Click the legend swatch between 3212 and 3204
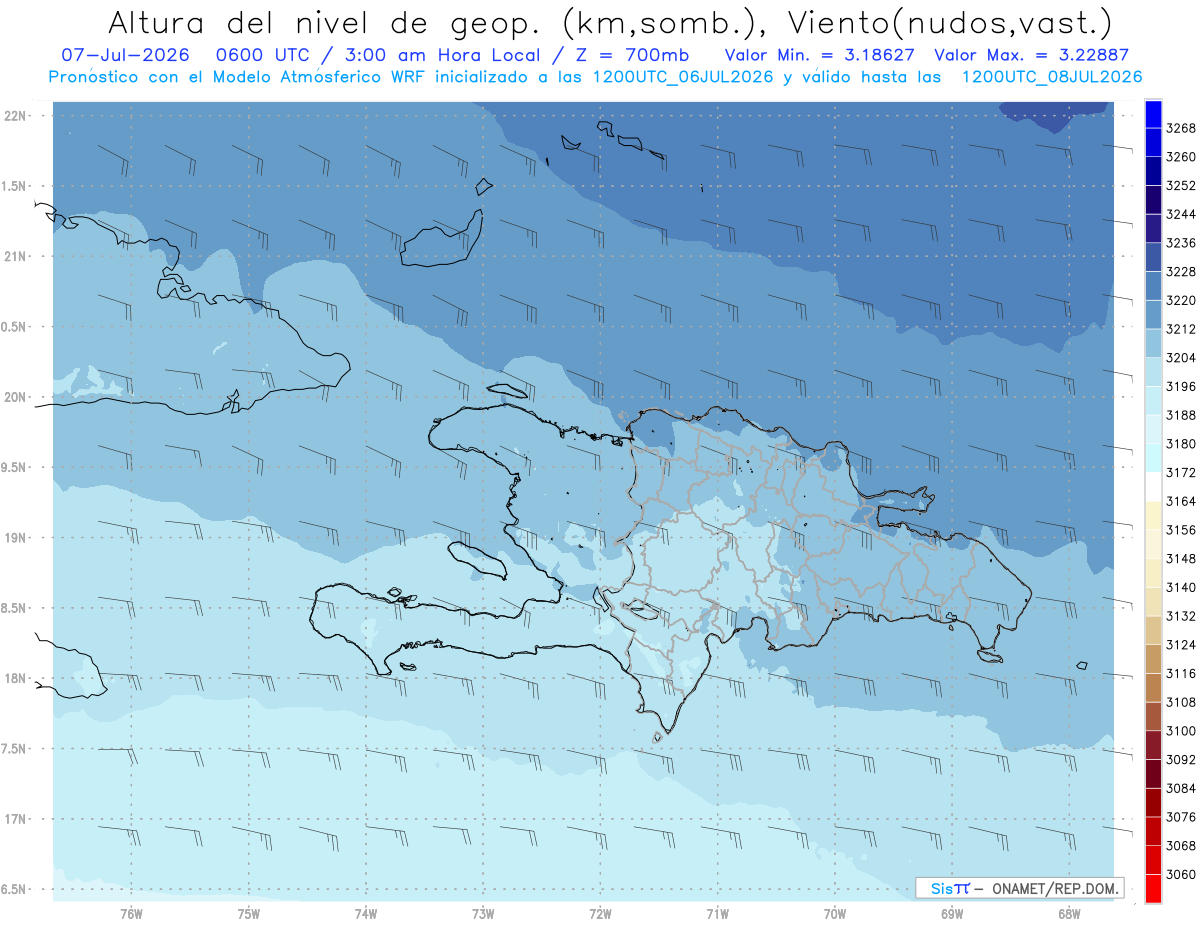The image size is (1200, 927). [x=1152, y=343]
